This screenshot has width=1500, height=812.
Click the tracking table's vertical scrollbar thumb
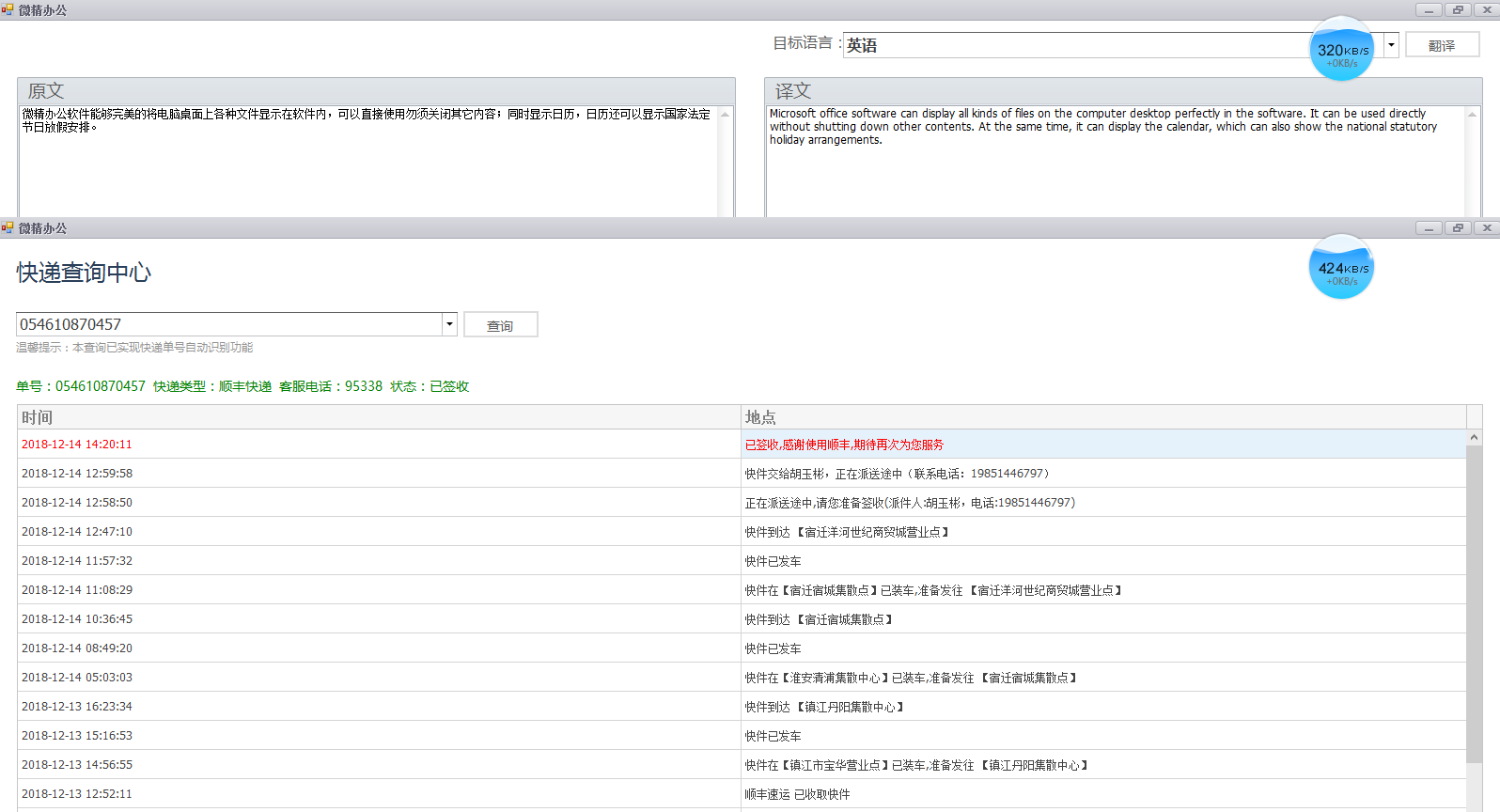click(1474, 601)
